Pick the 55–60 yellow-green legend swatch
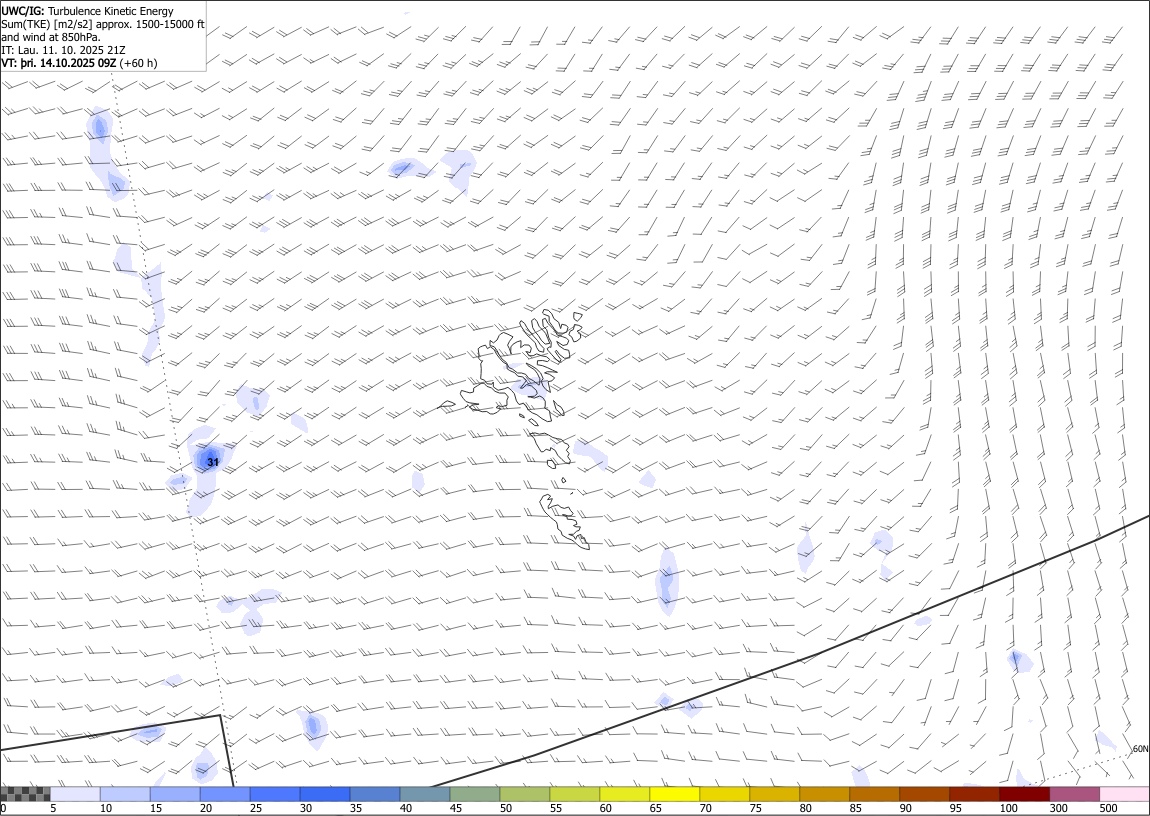Screen dimensions: 1150x816 [574, 794]
